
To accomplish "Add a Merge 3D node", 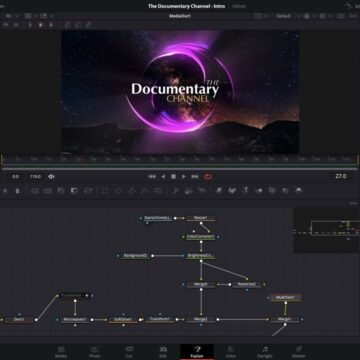I will tap(259, 190).
